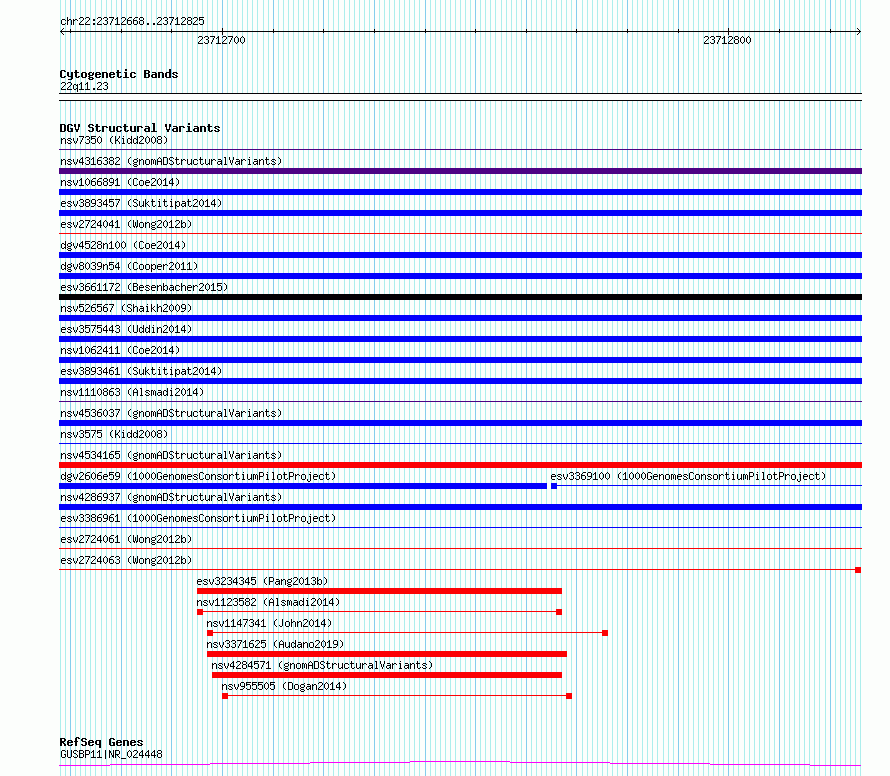Click the purple nsv4316382 variant bar

pyautogui.click(x=460, y=171)
